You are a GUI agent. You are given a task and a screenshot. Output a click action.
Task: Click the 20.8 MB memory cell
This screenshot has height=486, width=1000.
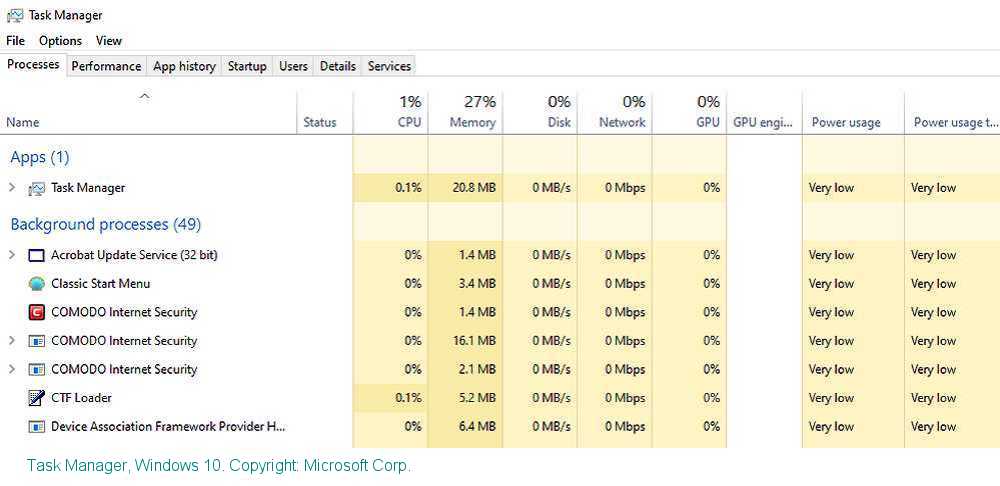click(x=466, y=188)
